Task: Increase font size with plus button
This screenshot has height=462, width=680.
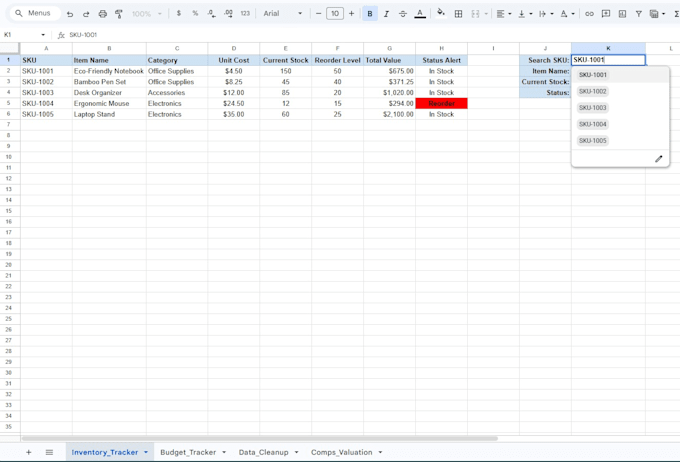Action: [x=351, y=13]
